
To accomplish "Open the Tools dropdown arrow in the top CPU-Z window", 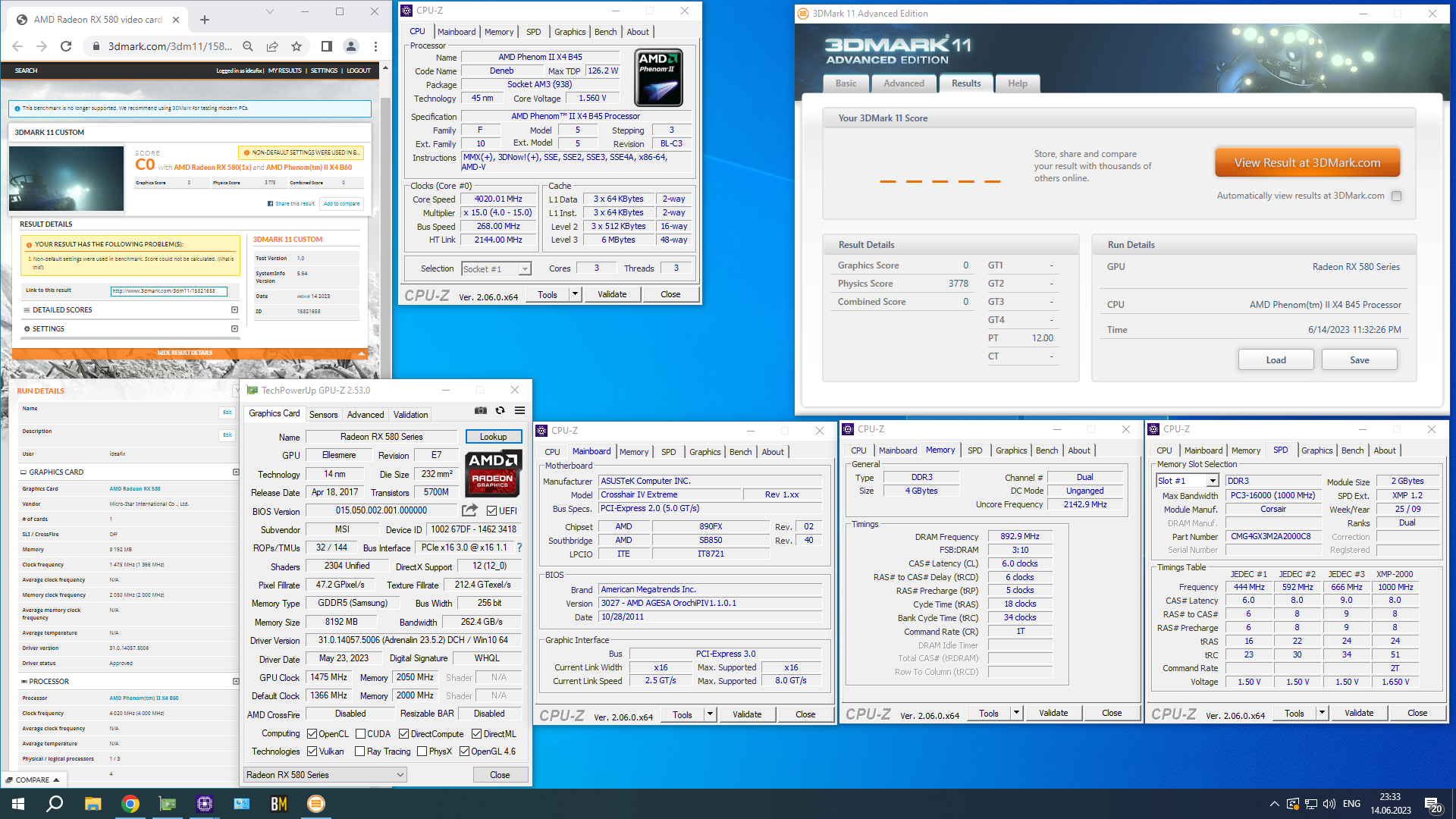I will tap(575, 294).
